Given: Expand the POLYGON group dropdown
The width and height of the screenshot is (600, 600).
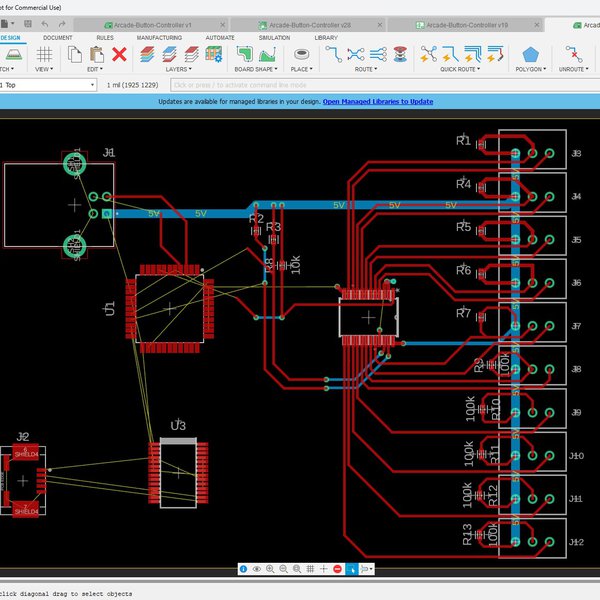Looking at the screenshot, I should click(531, 69).
